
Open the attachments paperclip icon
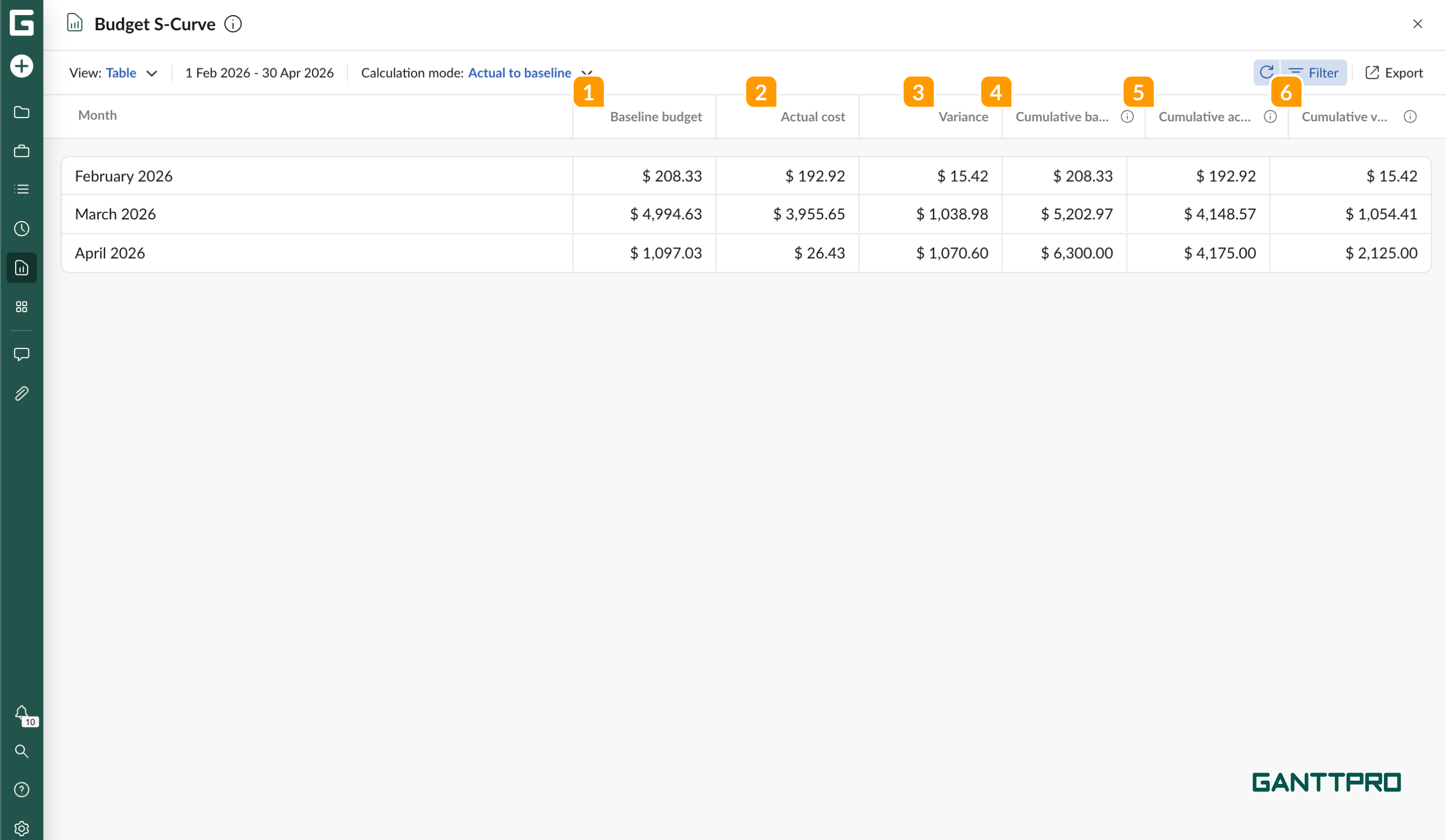[21, 394]
